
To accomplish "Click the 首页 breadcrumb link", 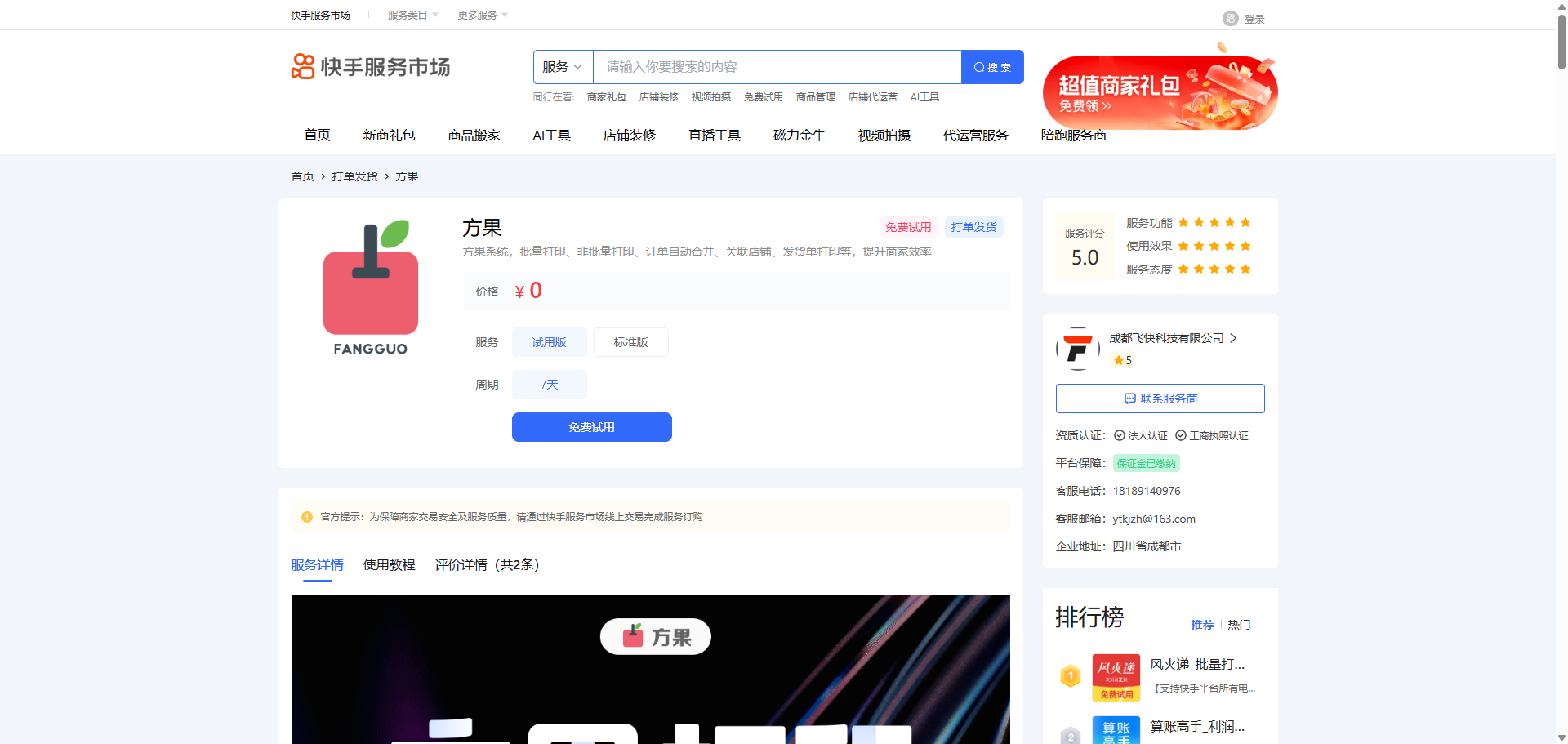I will (x=303, y=176).
